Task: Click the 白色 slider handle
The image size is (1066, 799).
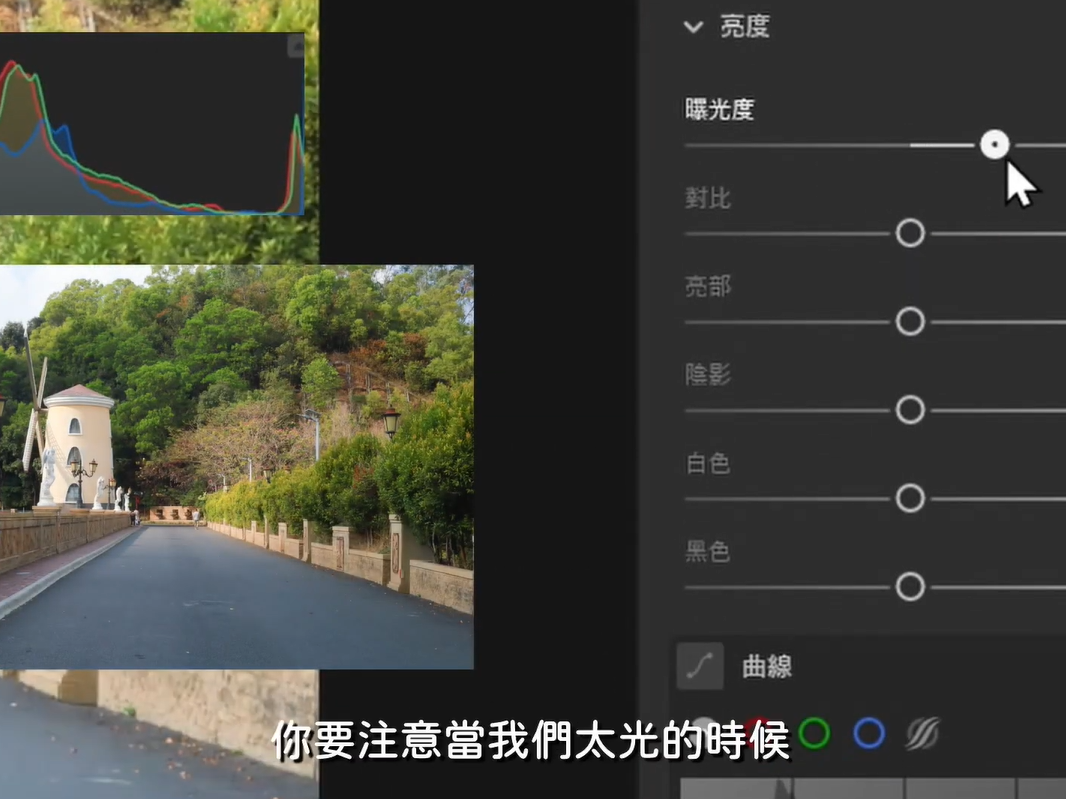Action: tap(910, 498)
